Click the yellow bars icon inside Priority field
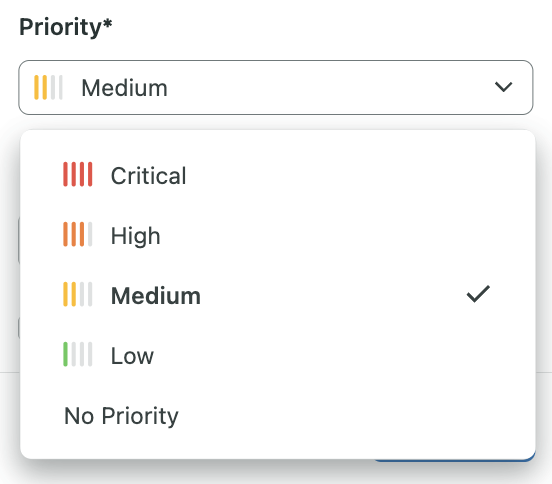This screenshot has width=552, height=484. [x=49, y=87]
